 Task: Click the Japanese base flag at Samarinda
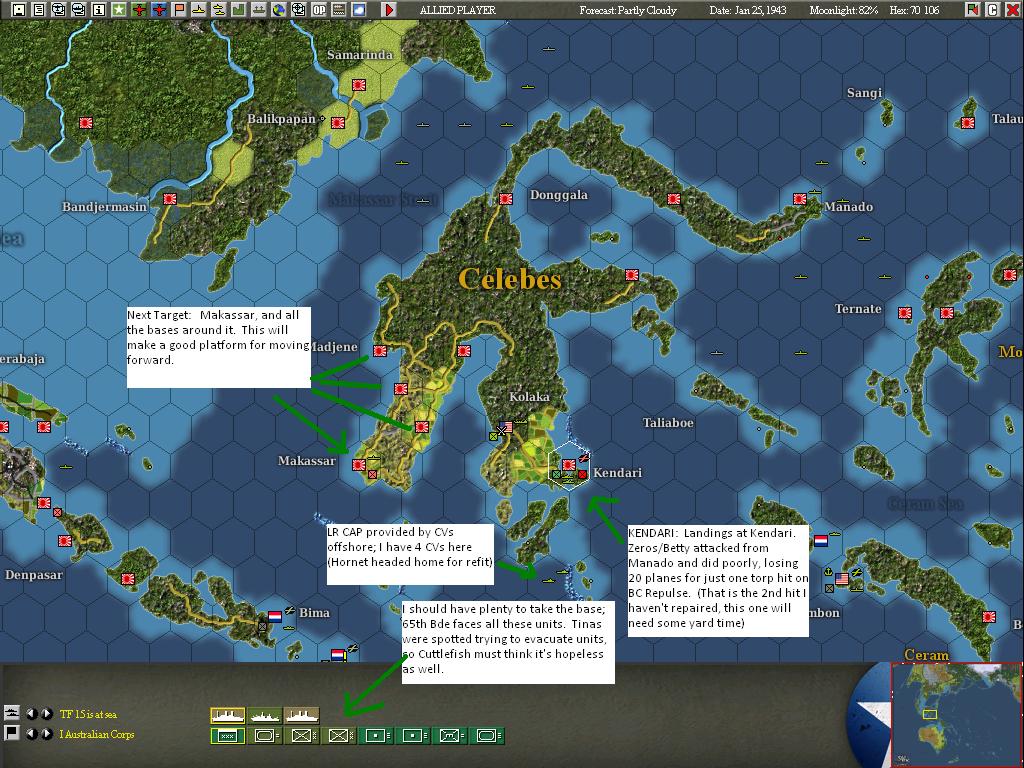(x=359, y=84)
